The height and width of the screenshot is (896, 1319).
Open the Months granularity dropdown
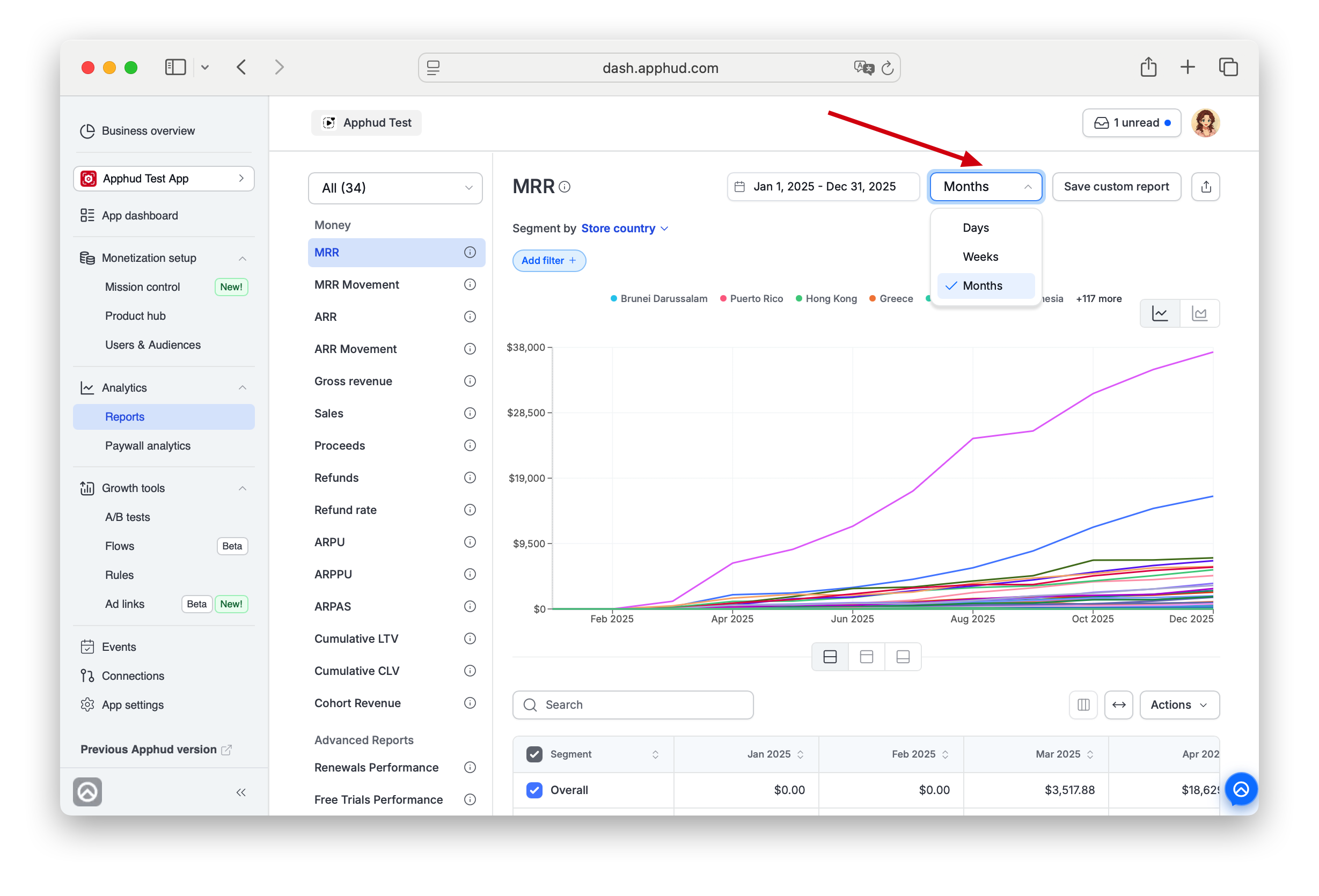click(x=986, y=187)
